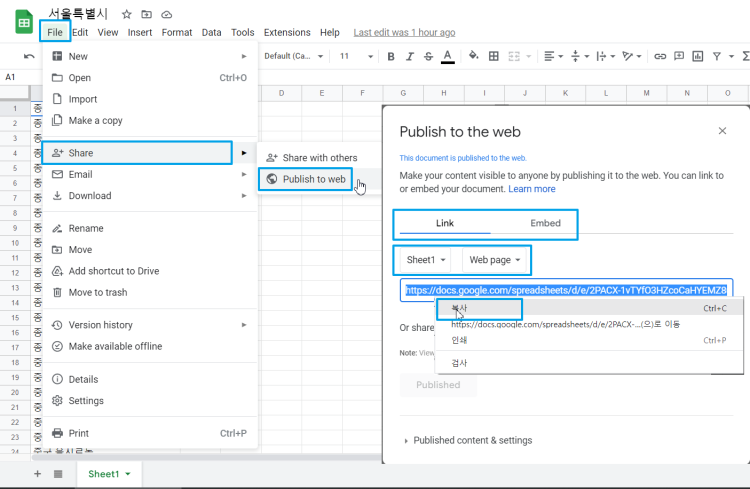The width and height of the screenshot is (750, 489).
Task: Expand the Download submenu
Action: click(150, 195)
